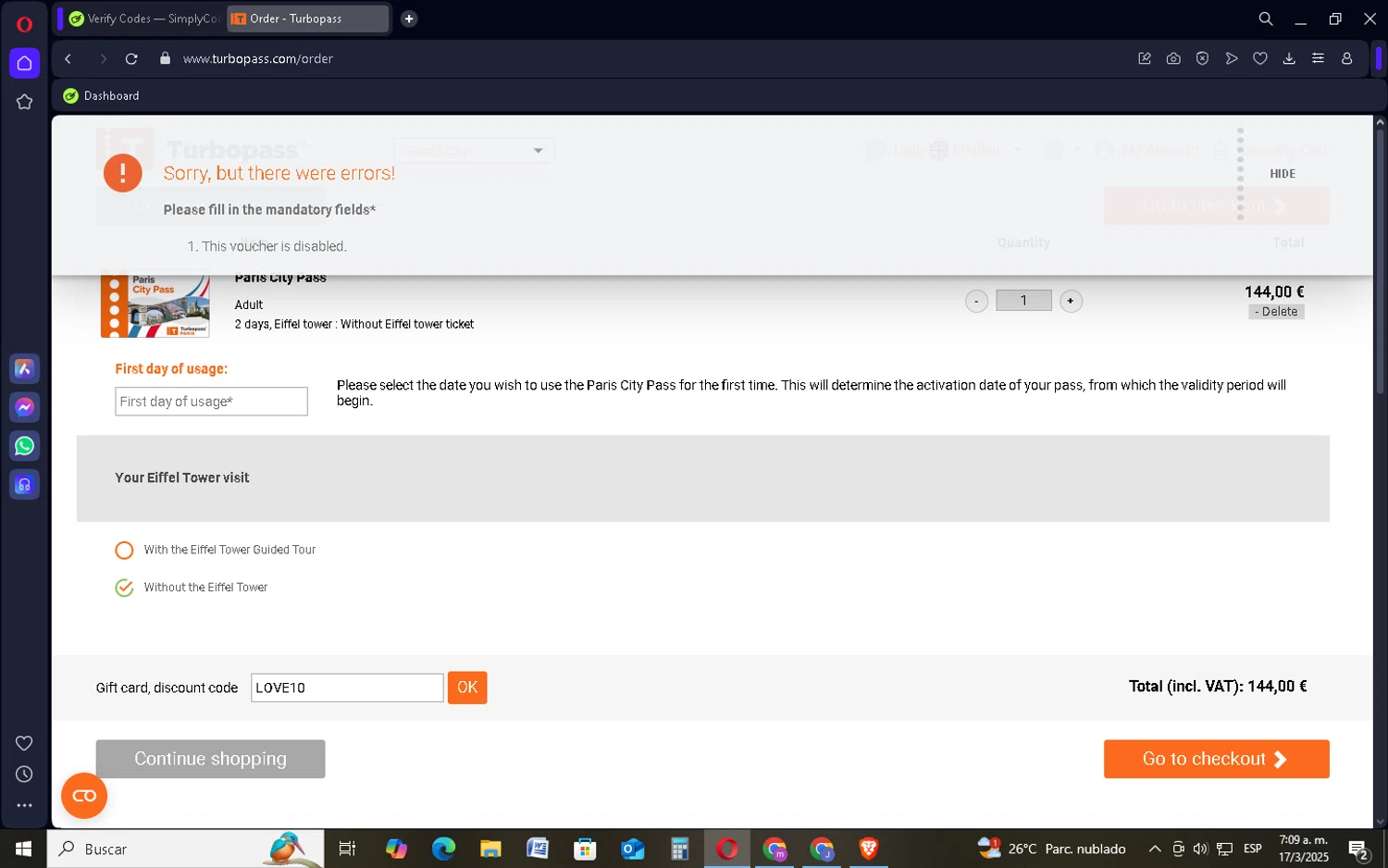Open the Opera menu logo
This screenshot has height=868, width=1388.
[x=25, y=24]
